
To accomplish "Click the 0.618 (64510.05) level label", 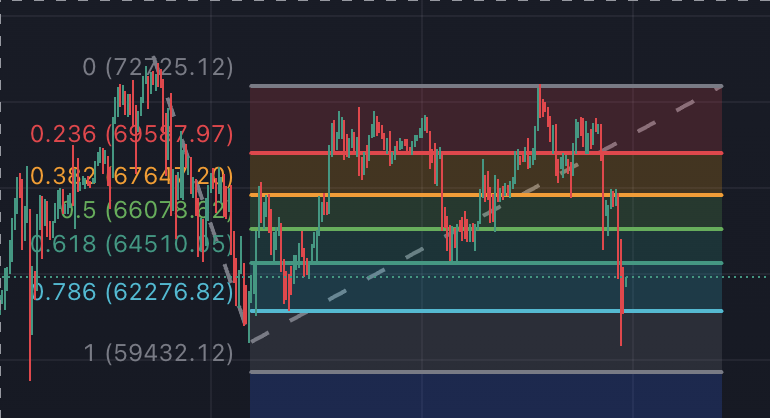I will click(x=131, y=244).
